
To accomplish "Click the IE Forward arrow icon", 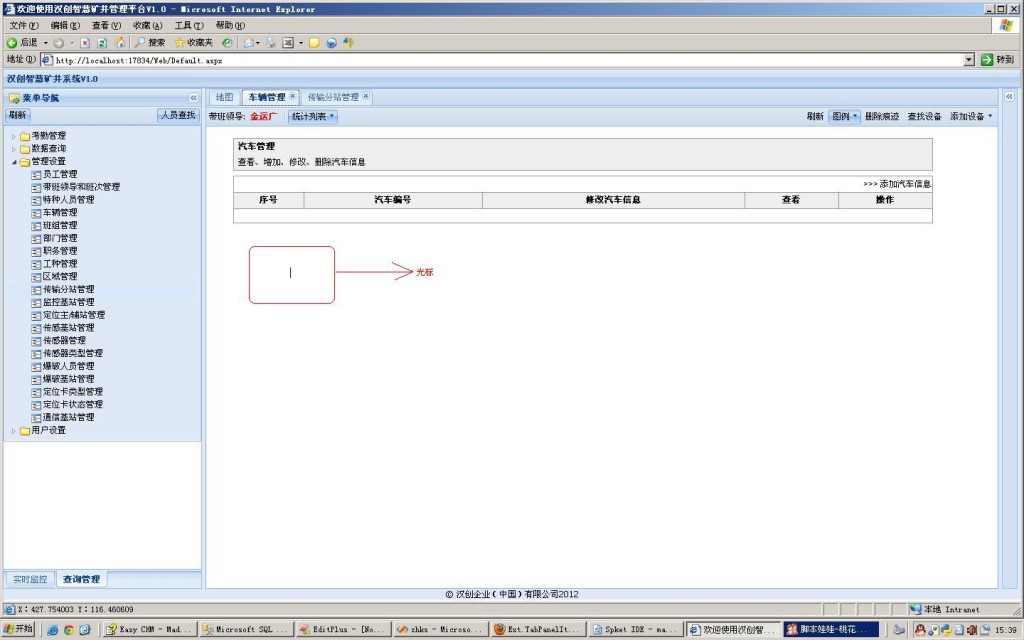I will (x=59, y=42).
